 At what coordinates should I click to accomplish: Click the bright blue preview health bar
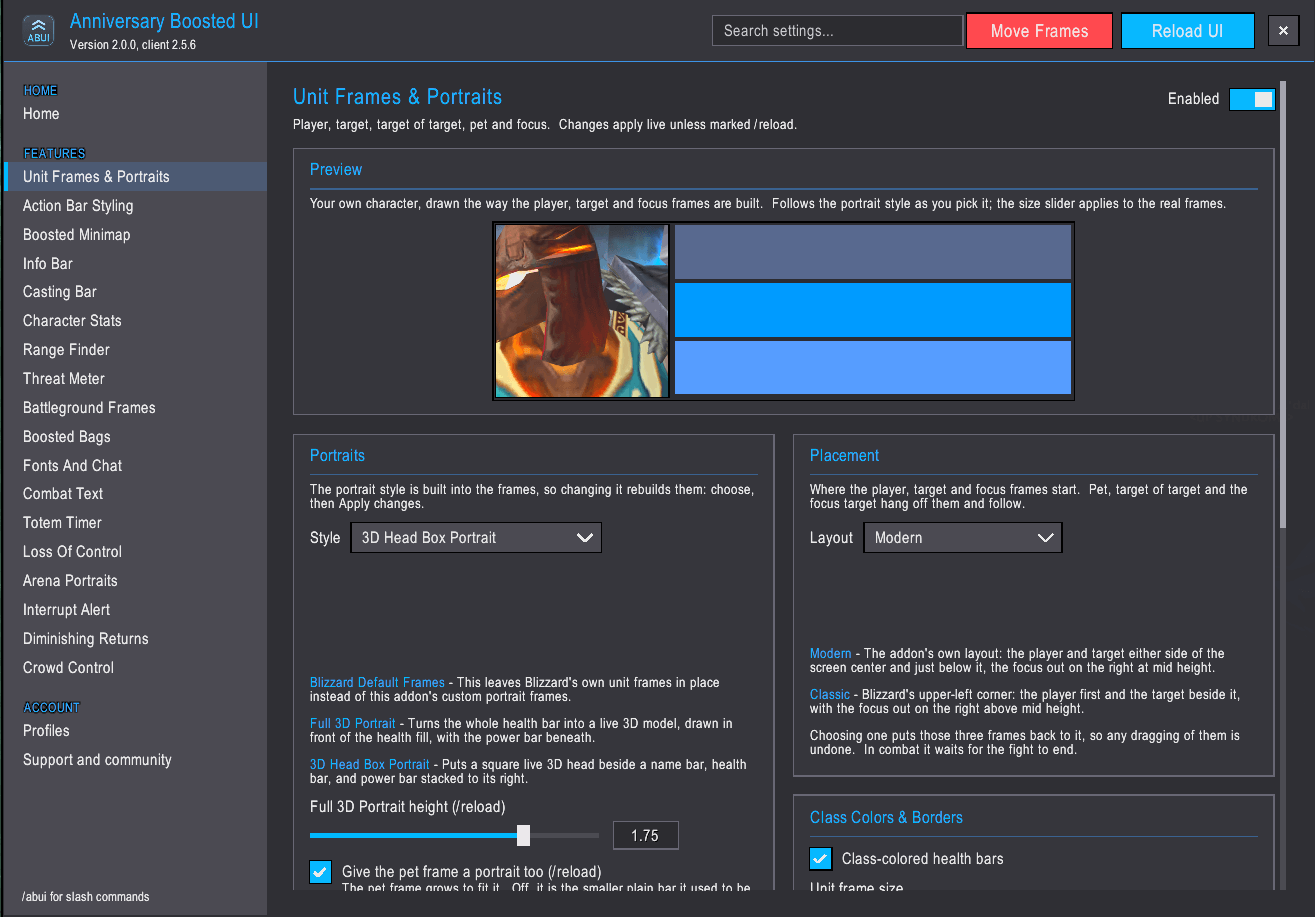873,310
